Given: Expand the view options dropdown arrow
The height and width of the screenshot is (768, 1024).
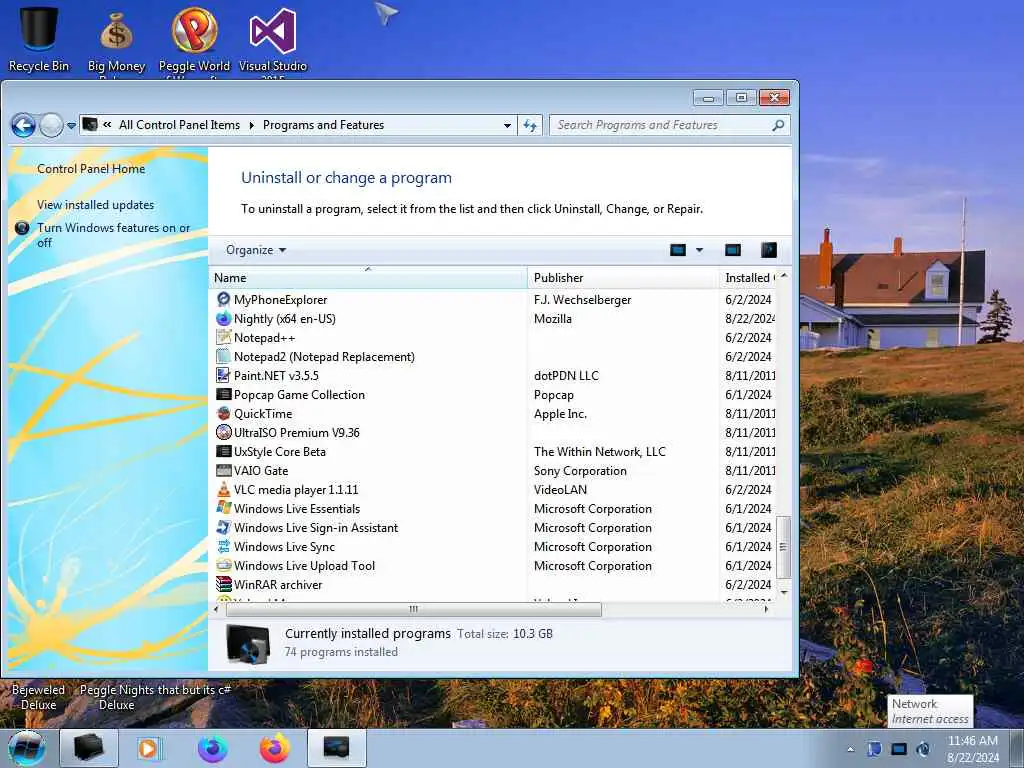Looking at the screenshot, I should tap(699, 249).
